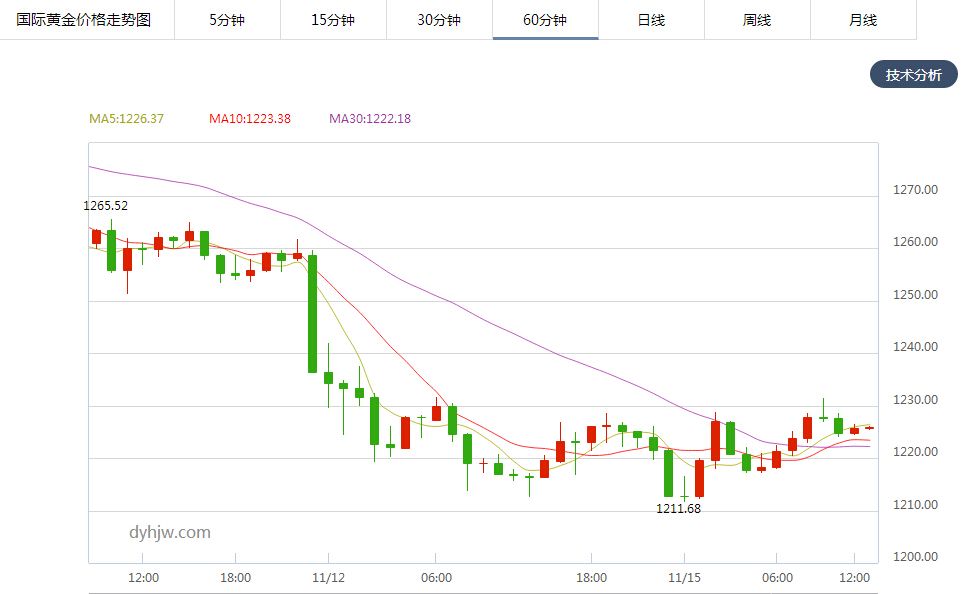Click the 国际黄金价格走势图 title tab
972x594 pixels.
84,20
